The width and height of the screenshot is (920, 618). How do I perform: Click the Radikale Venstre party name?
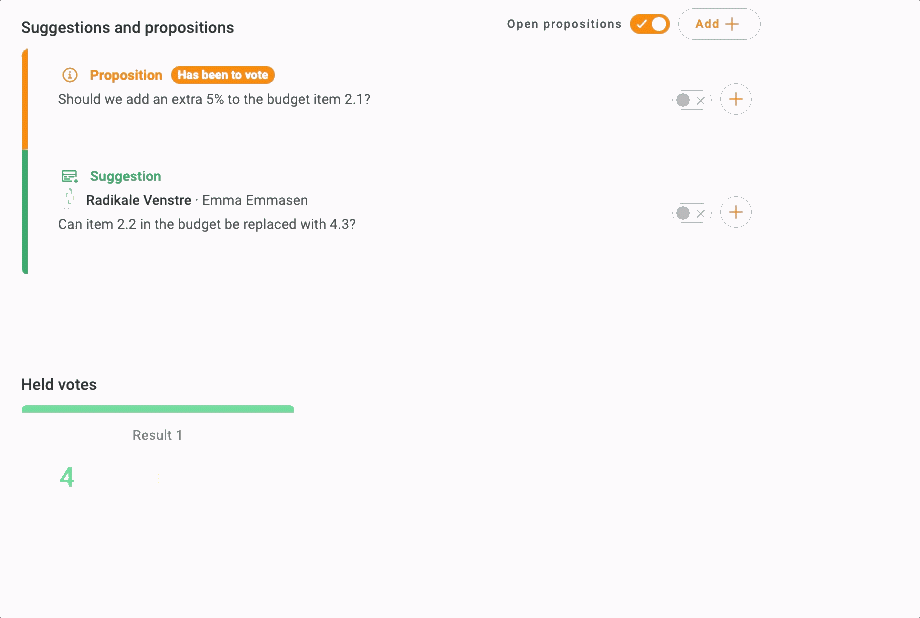point(138,200)
